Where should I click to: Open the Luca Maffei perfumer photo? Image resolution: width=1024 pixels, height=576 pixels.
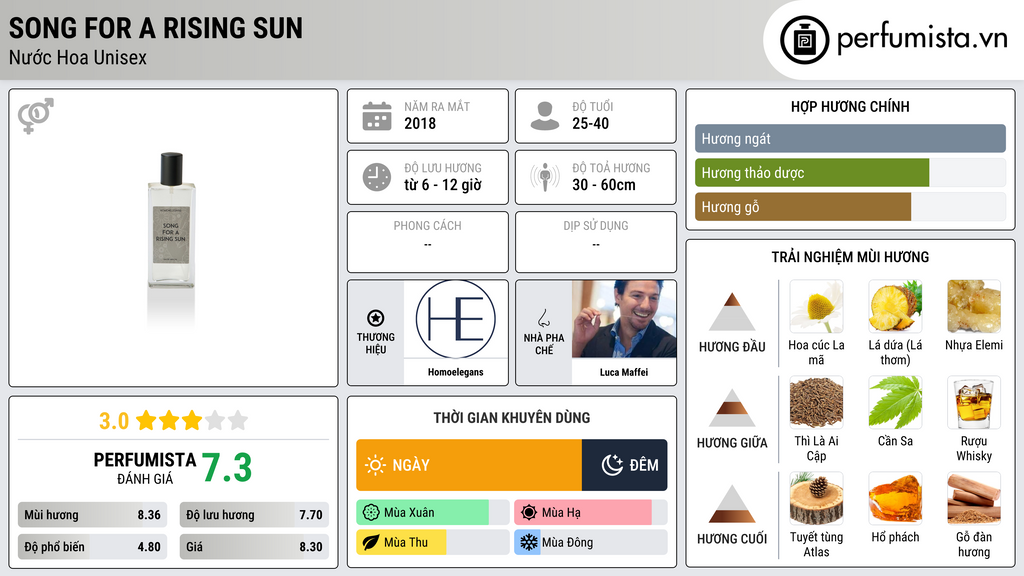[624, 319]
